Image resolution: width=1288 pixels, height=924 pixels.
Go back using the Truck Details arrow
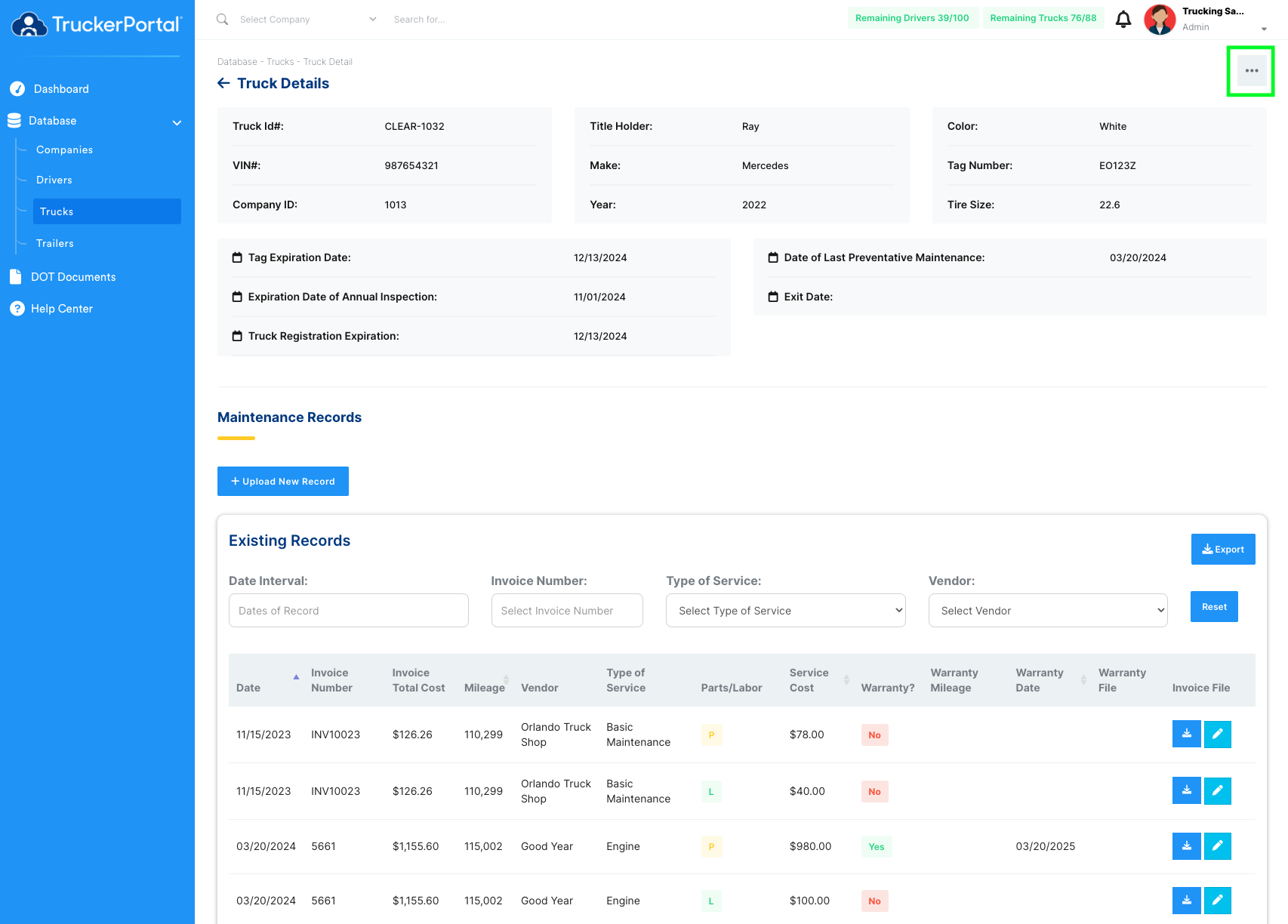pos(223,83)
